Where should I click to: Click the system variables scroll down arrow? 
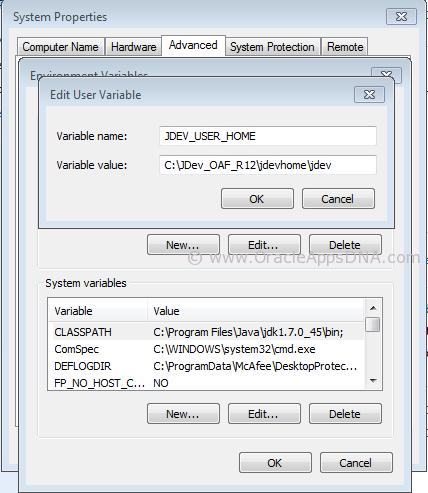pos(373,381)
